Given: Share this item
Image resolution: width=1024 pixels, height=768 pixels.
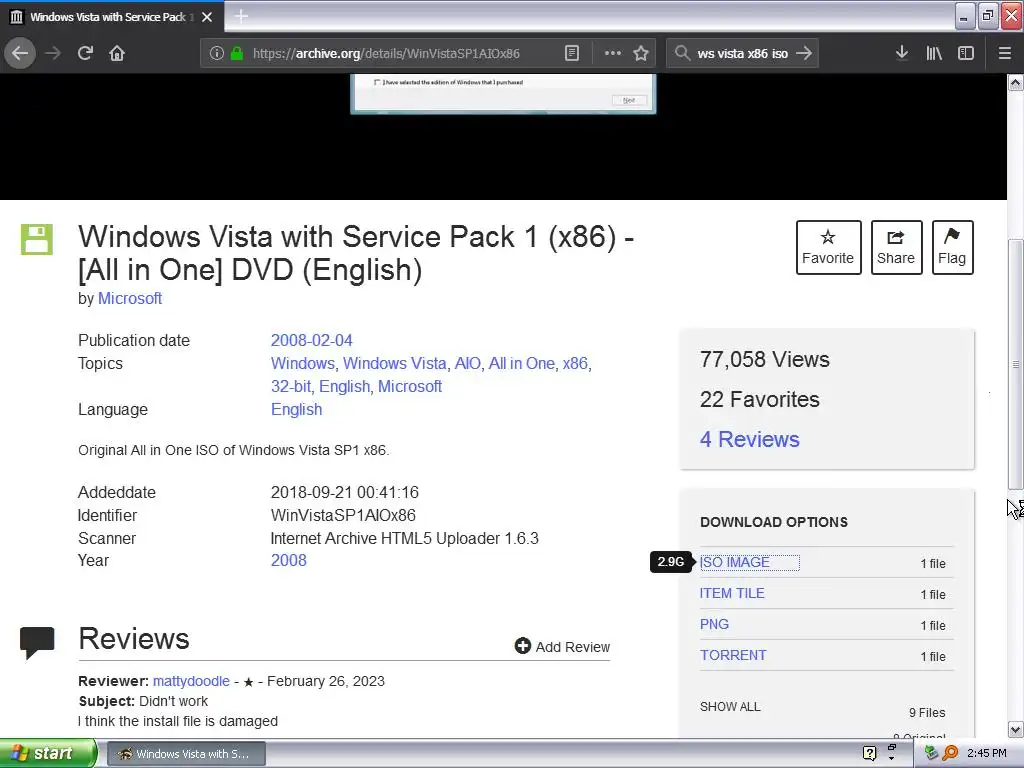Looking at the screenshot, I should coord(896,248).
